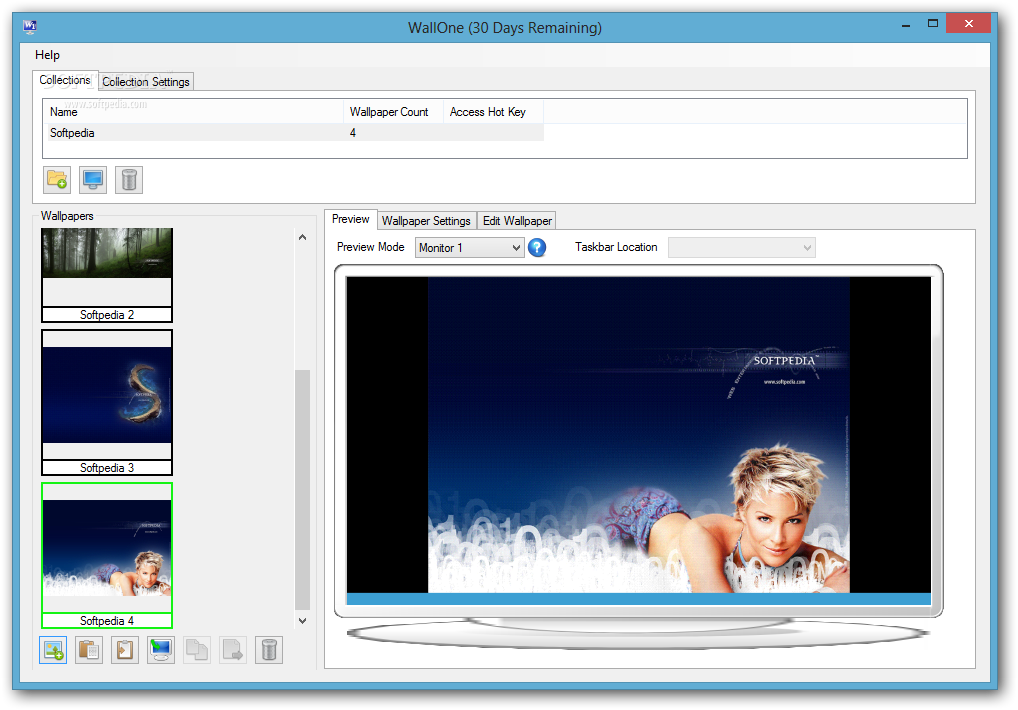
Task: Switch to the Collections tab
Action: click(65, 80)
